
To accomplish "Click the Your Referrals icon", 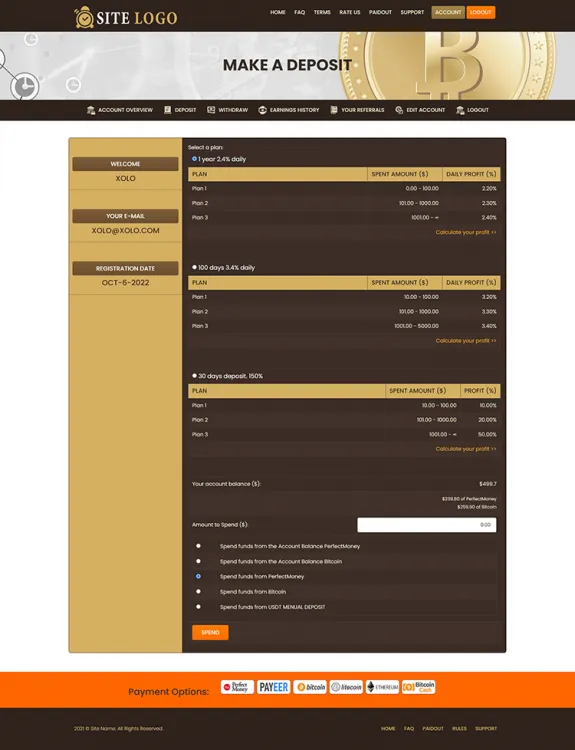I will (334, 110).
